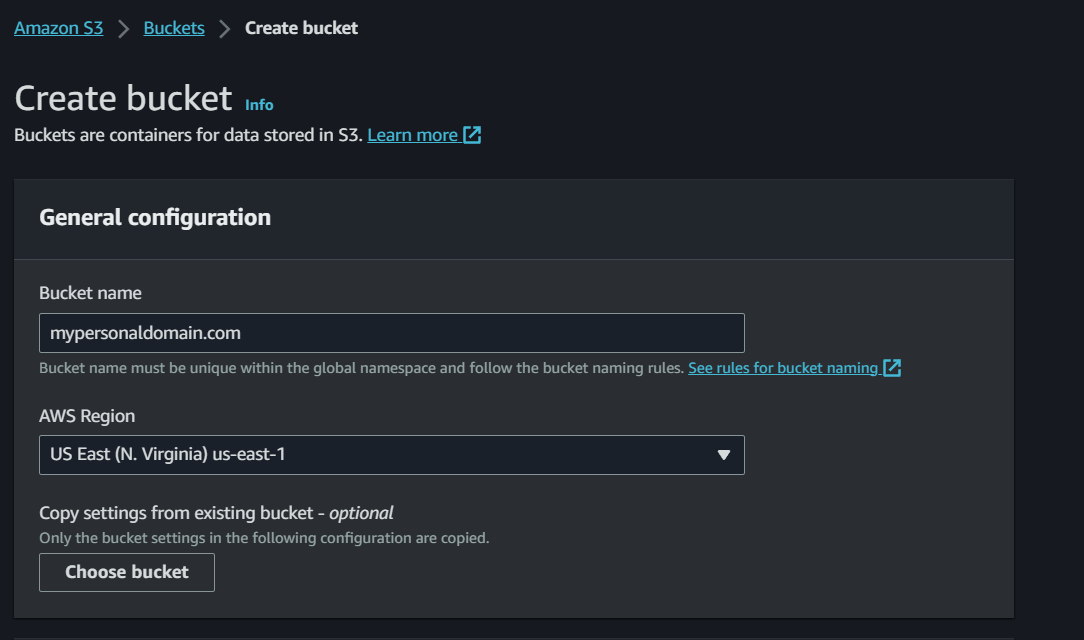This screenshot has height=640, width=1084.
Task: Open the See rules for bucket naming link
Action: pos(783,367)
